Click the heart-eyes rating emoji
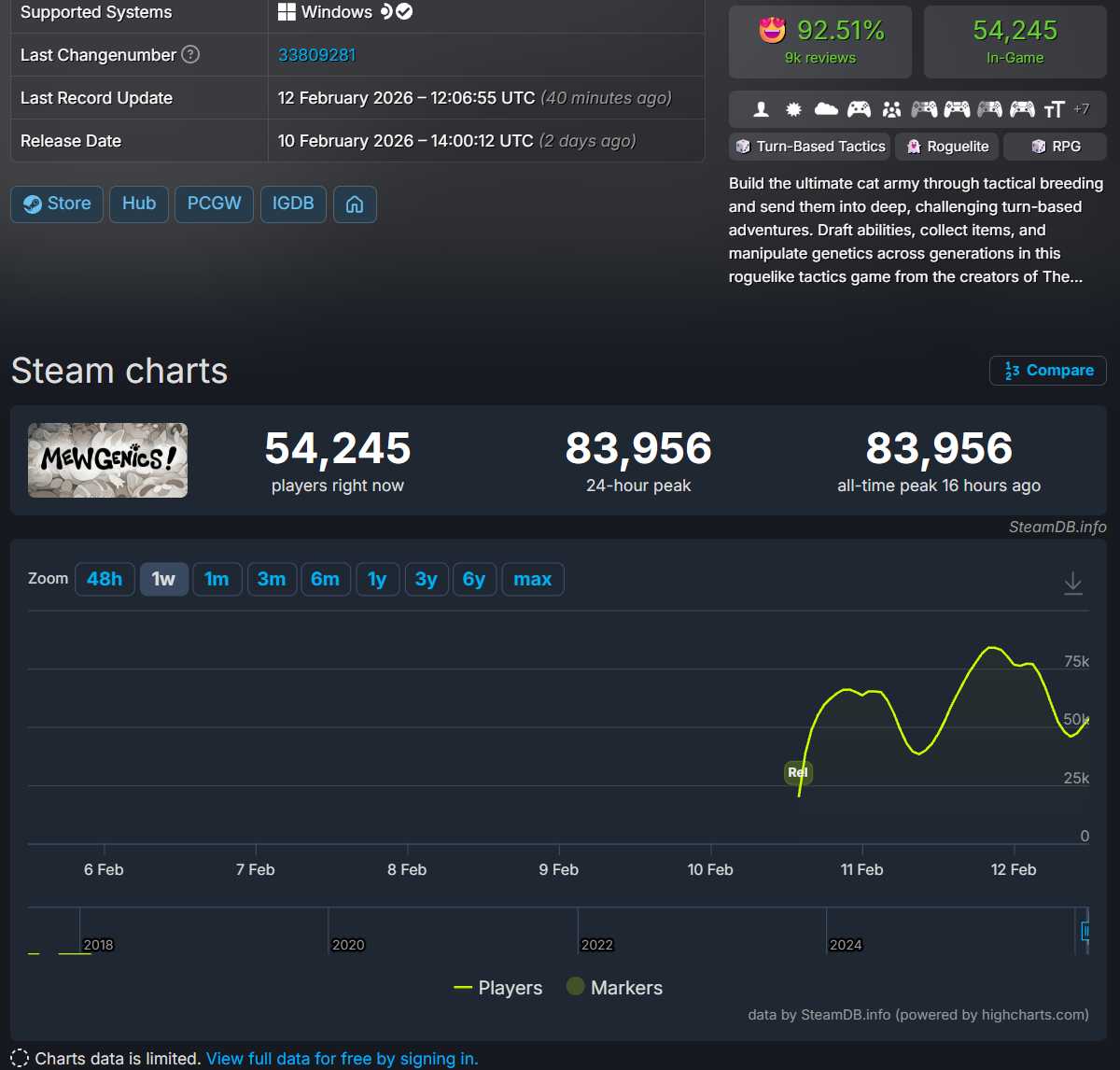Screen dimensions: 1120x1070 pos(772,31)
